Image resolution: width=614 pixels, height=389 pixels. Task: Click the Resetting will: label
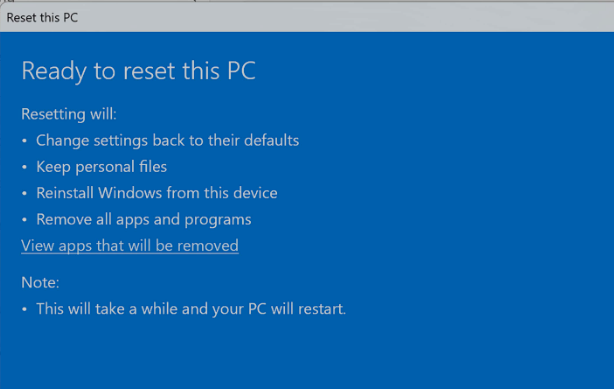click(69, 114)
